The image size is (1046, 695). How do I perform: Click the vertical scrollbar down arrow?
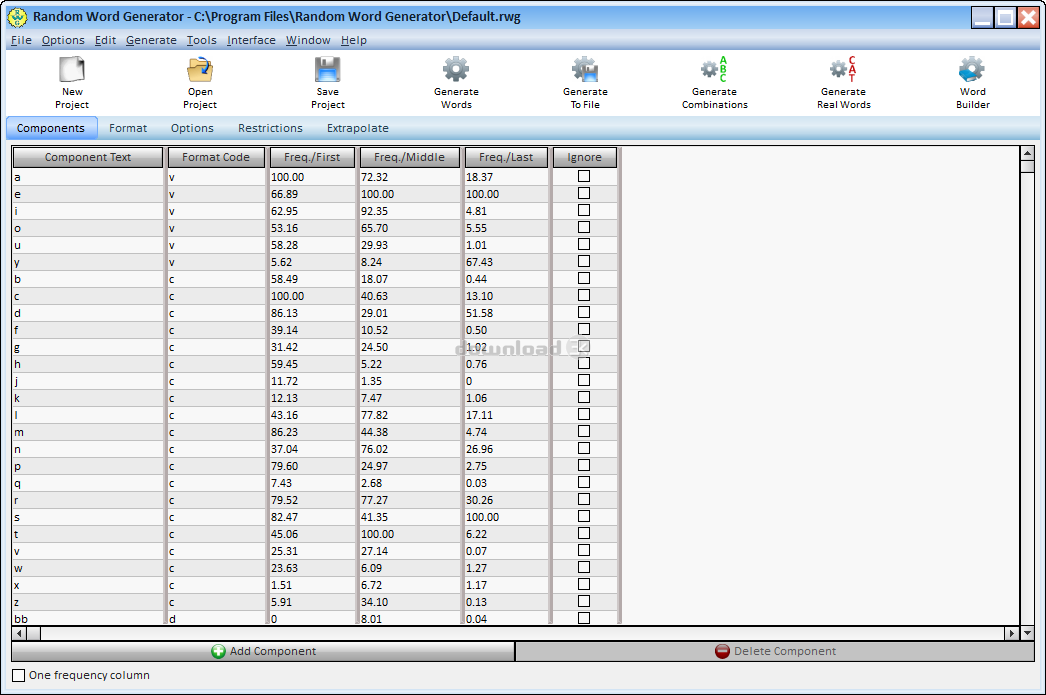point(1027,633)
